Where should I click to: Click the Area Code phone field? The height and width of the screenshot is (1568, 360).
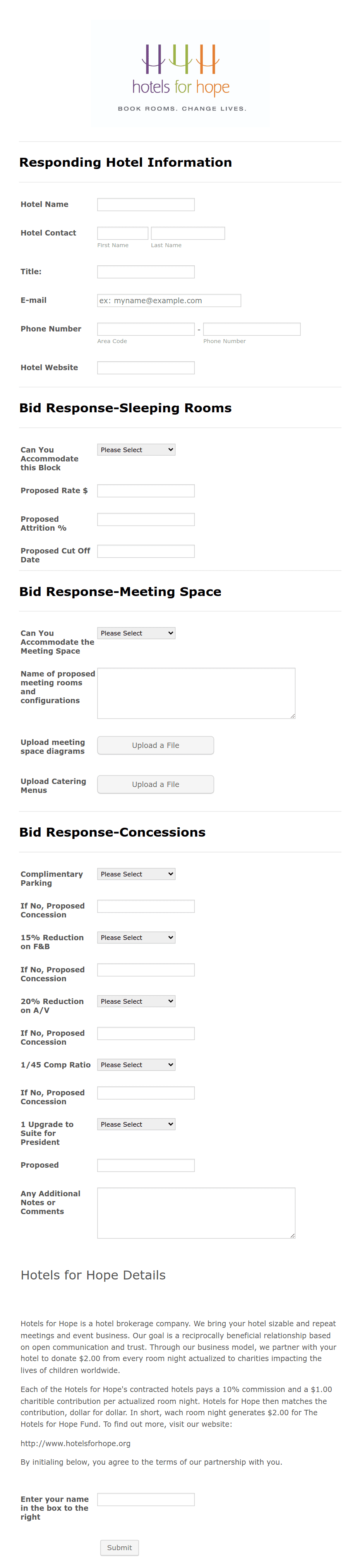(145, 329)
